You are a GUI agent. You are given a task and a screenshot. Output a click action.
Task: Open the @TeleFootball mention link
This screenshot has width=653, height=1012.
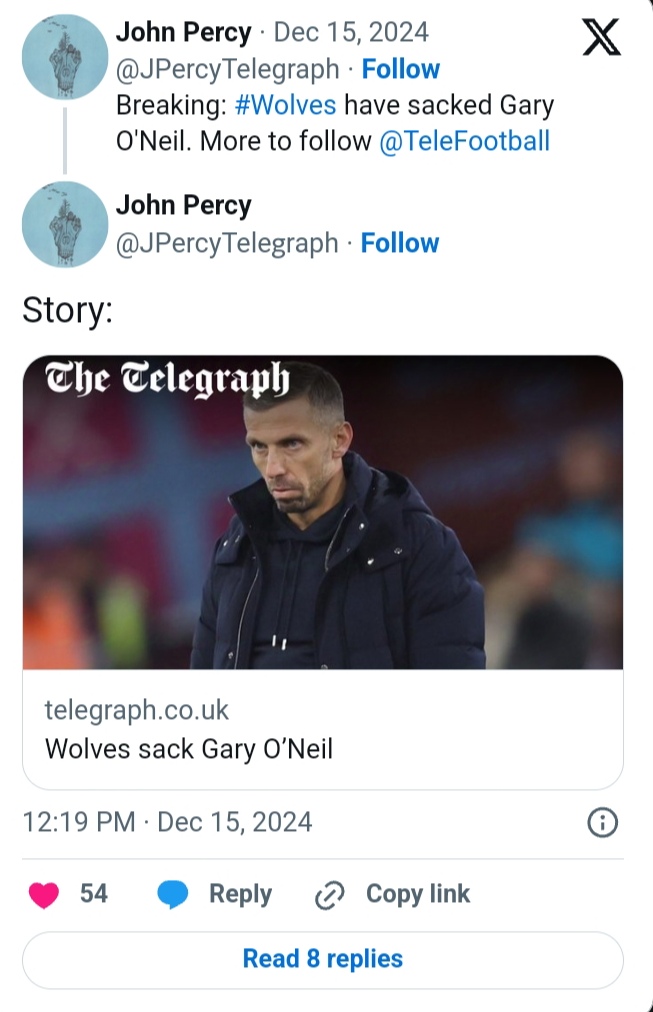(x=464, y=141)
